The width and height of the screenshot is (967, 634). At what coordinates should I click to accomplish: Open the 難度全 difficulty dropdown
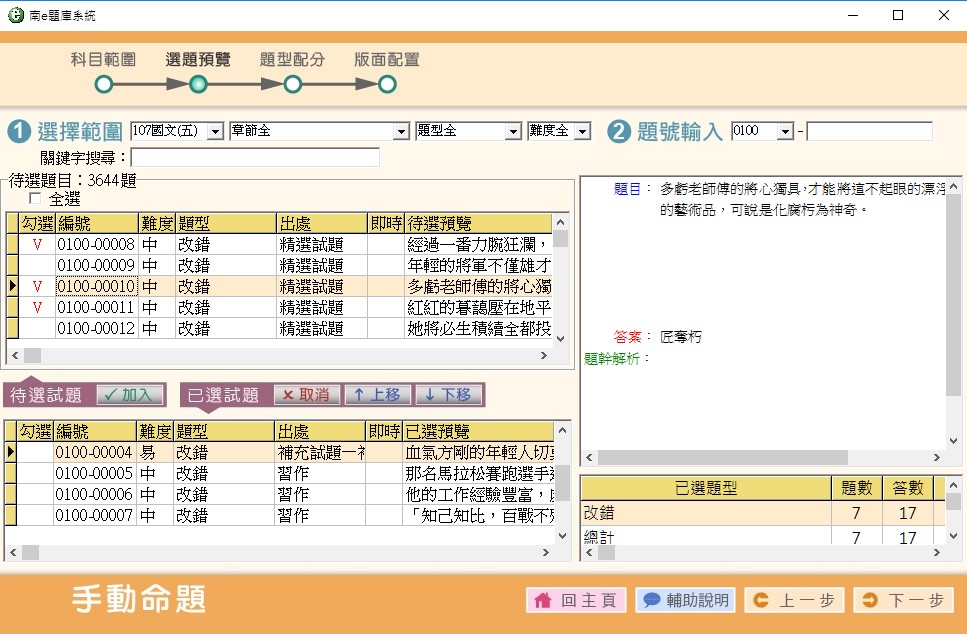582,132
